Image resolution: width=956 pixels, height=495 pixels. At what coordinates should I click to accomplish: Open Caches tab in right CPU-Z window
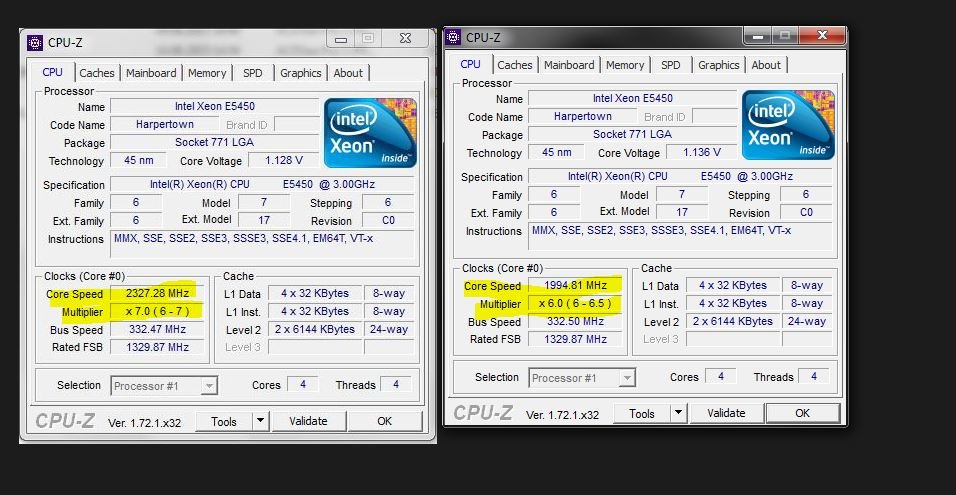[x=515, y=65]
